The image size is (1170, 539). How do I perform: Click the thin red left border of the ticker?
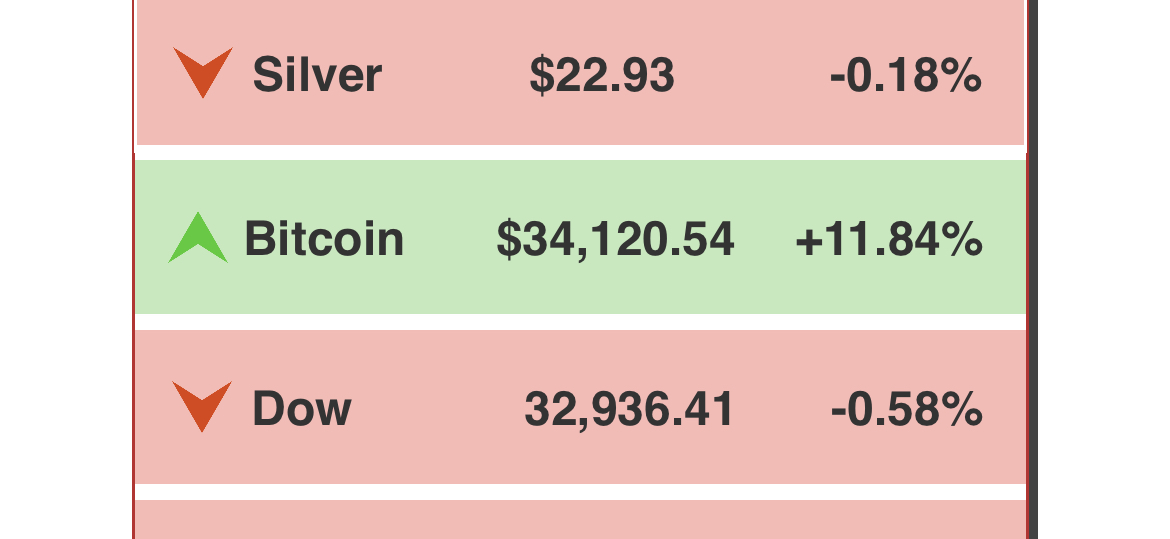pos(134,269)
